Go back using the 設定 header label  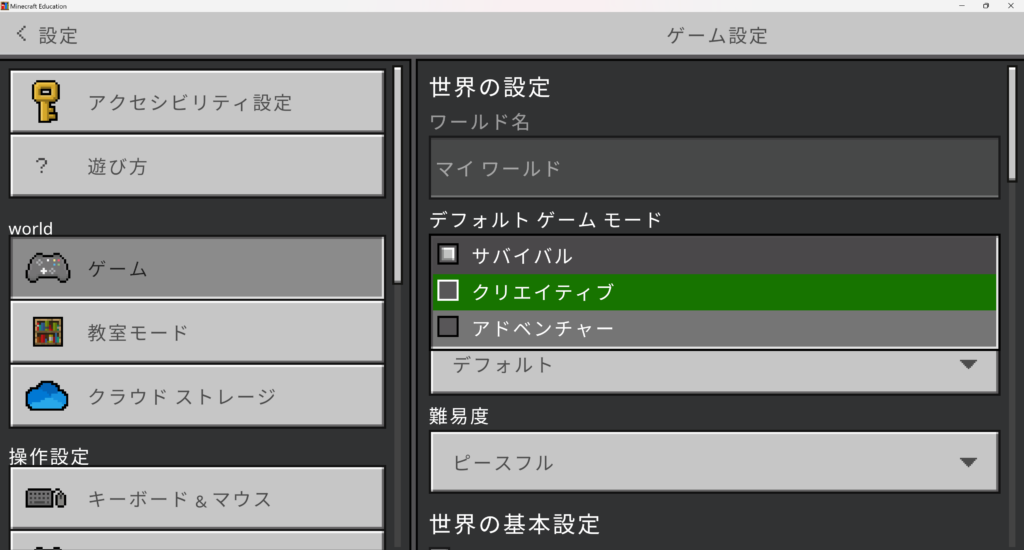pyautogui.click(x=58, y=36)
